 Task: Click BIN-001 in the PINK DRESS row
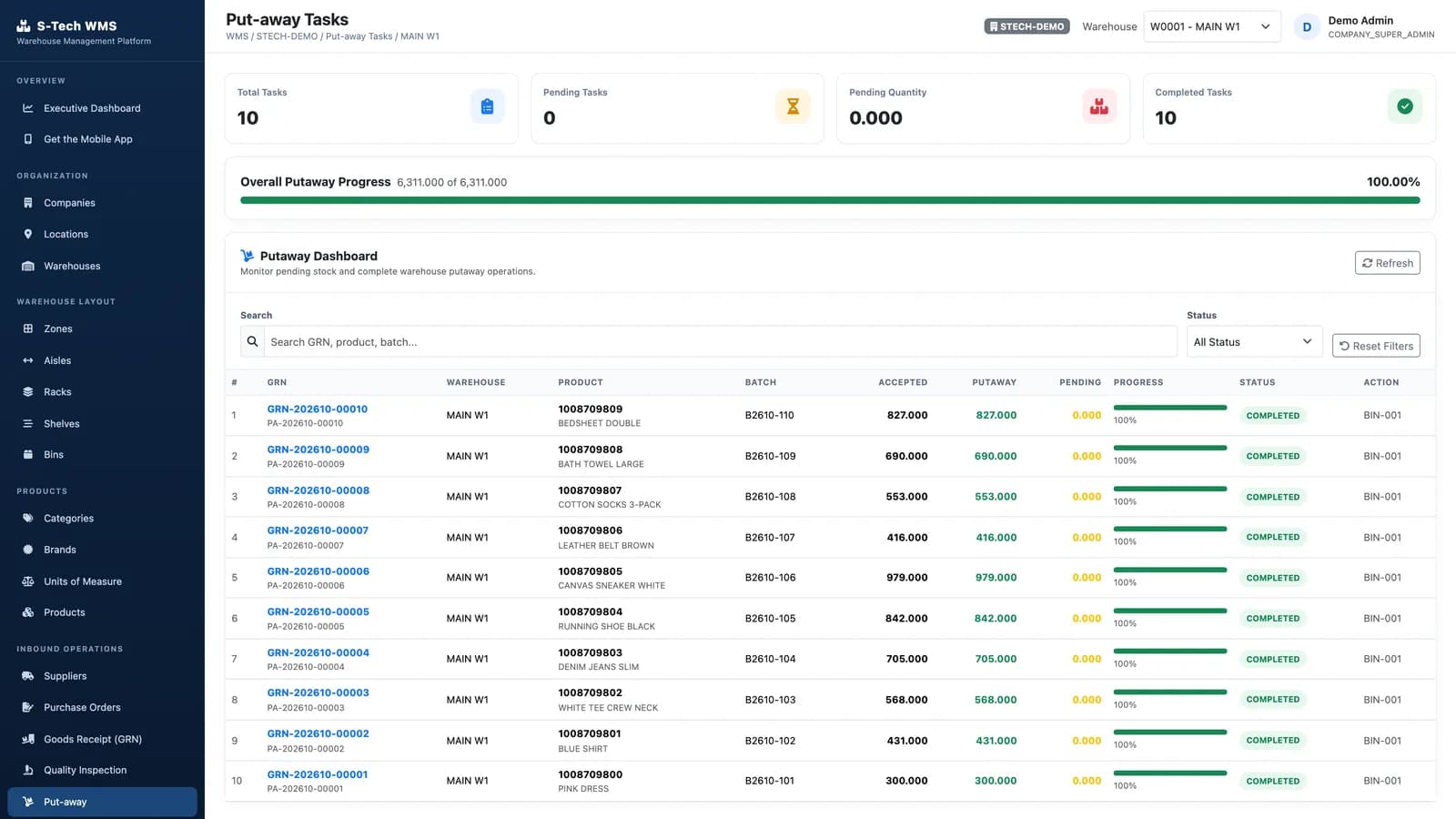coord(1382,781)
